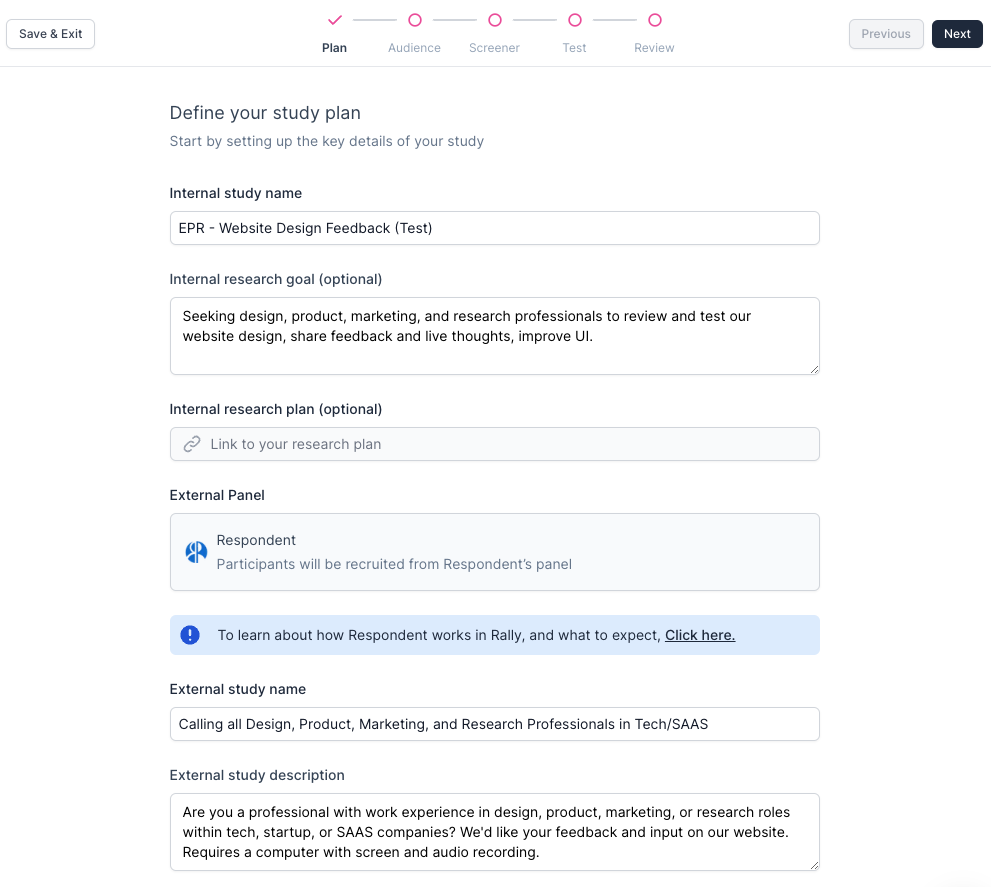Click into the Internal research goal textarea
This screenshot has height=887, width=991.
tap(494, 336)
